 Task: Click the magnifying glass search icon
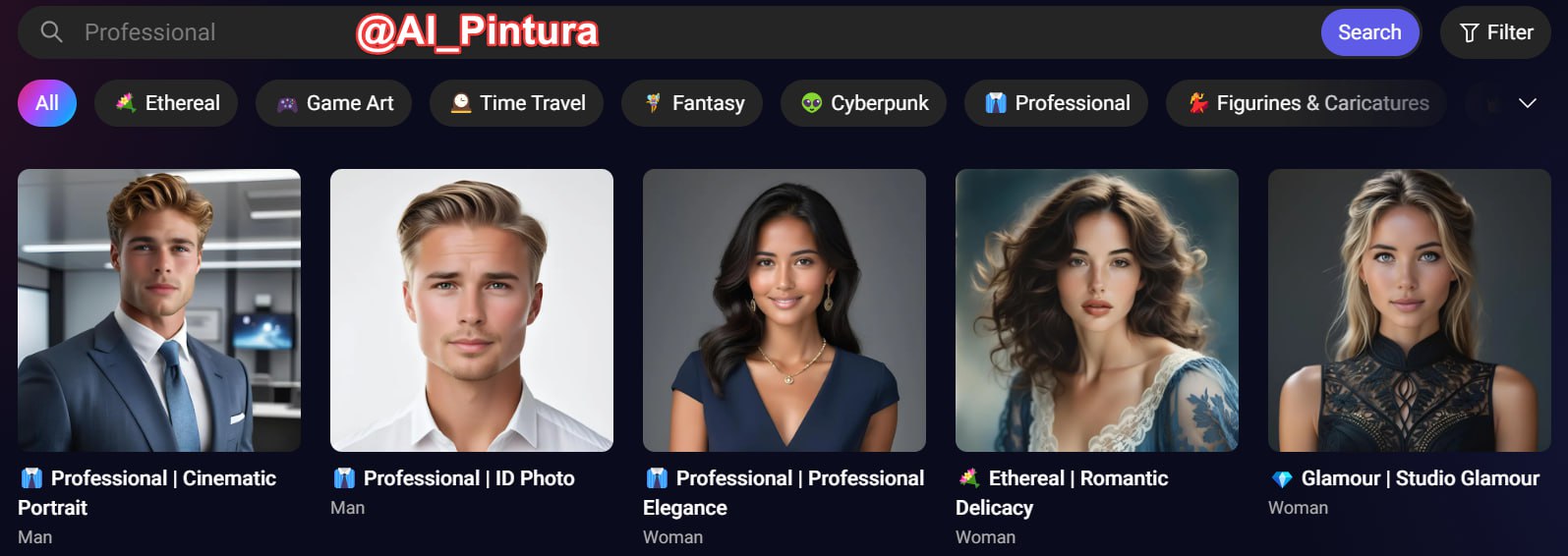(x=51, y=32)
